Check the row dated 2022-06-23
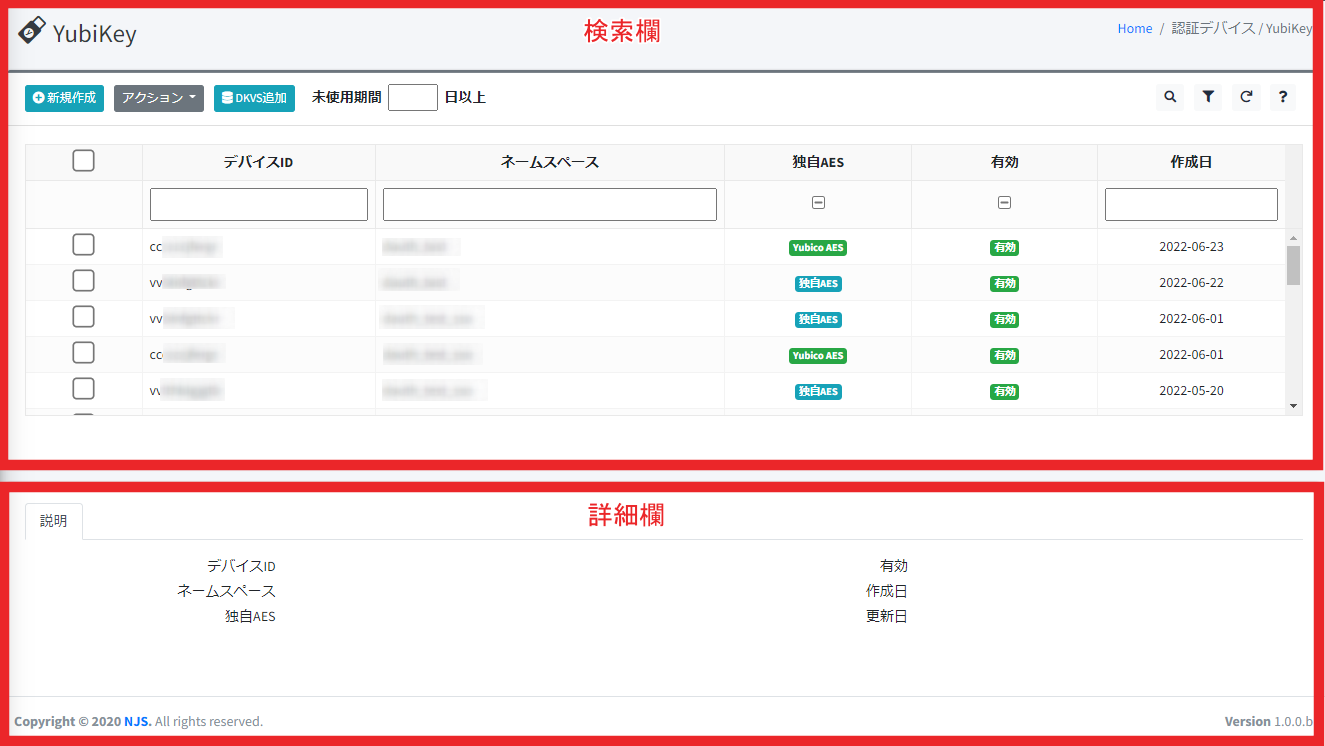 (x=84, y=245)
